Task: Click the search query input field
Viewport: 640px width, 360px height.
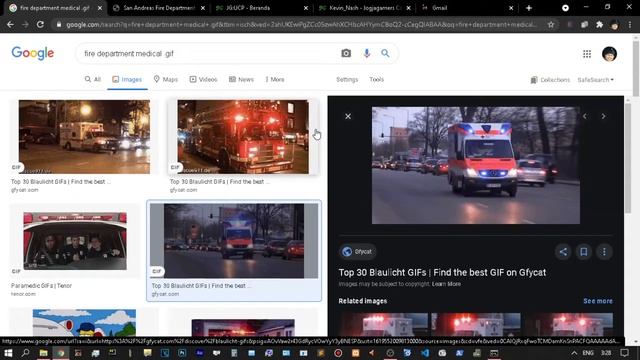Action: (x=208, y=53)
